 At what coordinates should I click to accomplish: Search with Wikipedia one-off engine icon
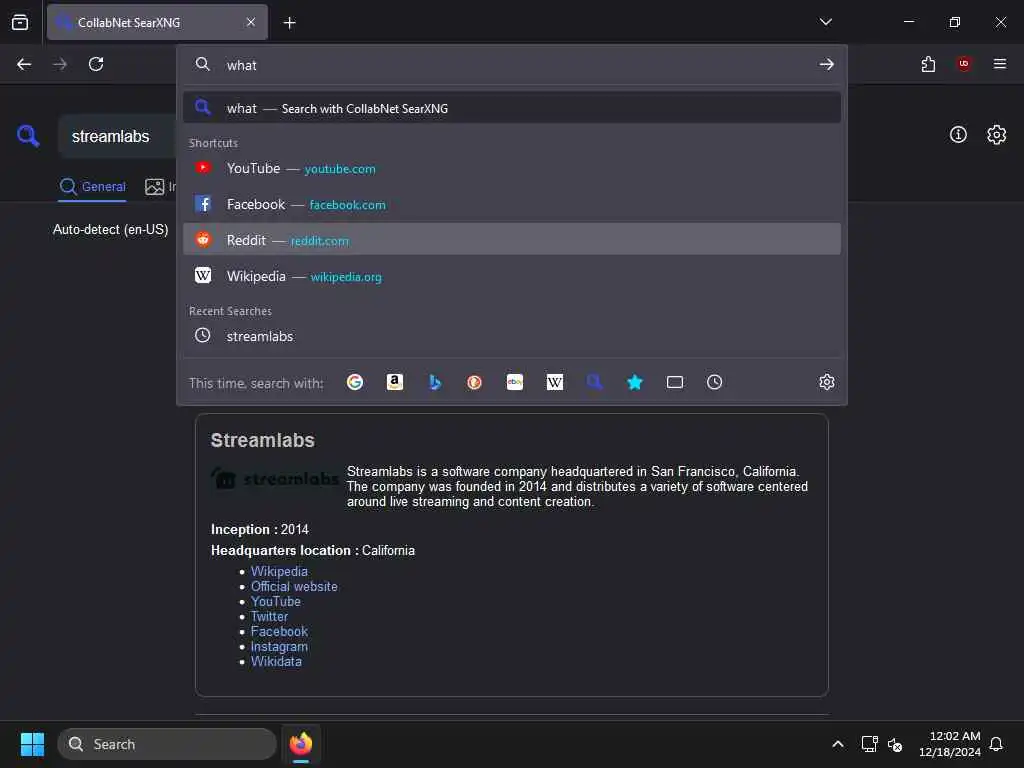pos(554,382)
